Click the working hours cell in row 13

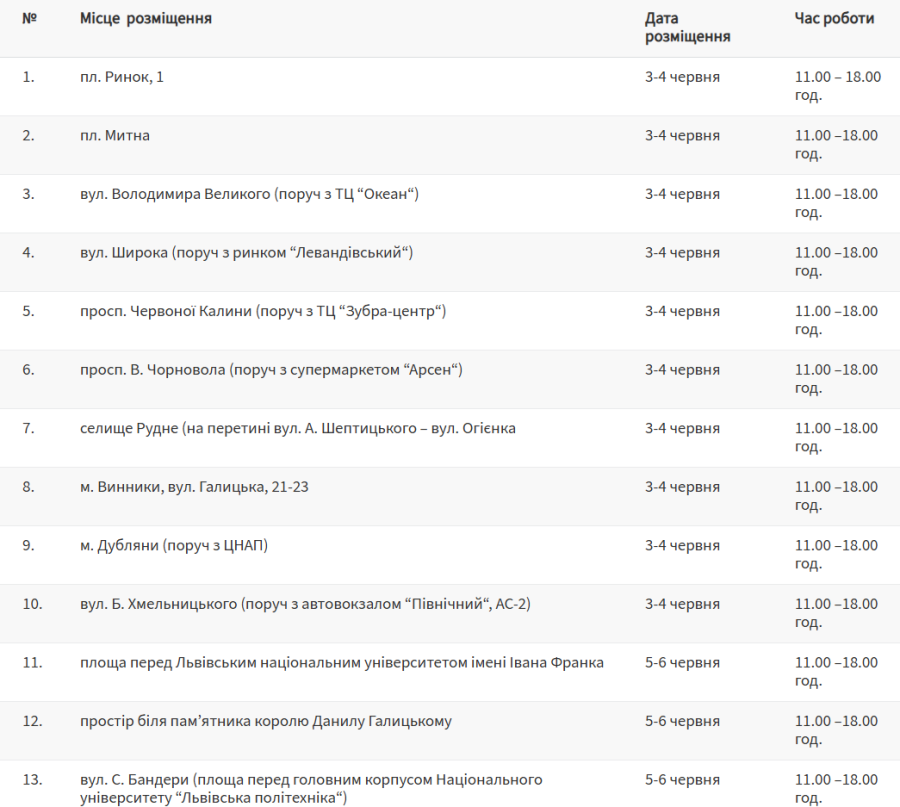tap(836, 789)
